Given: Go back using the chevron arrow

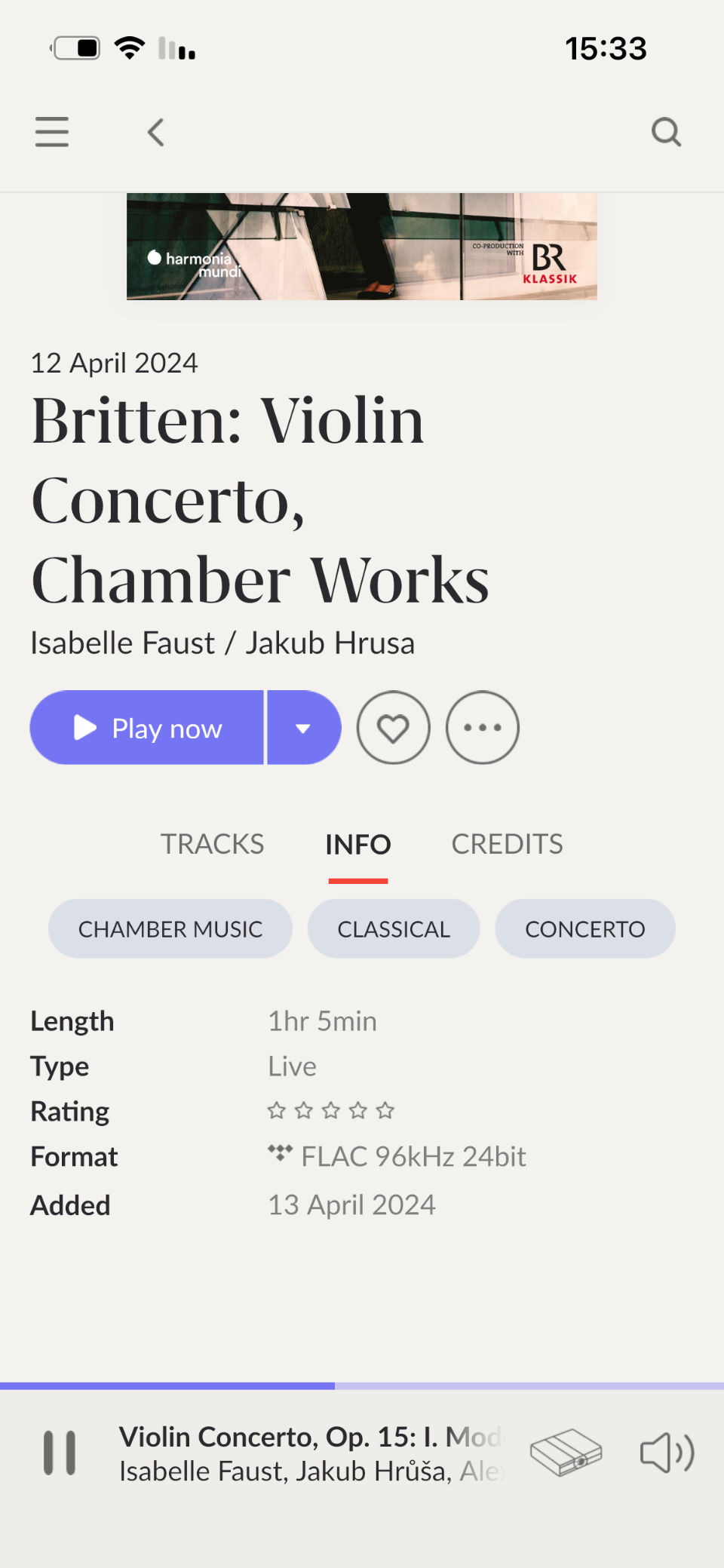Looking at the screenshot, I should pyautogui.click(x=156, y=133).
